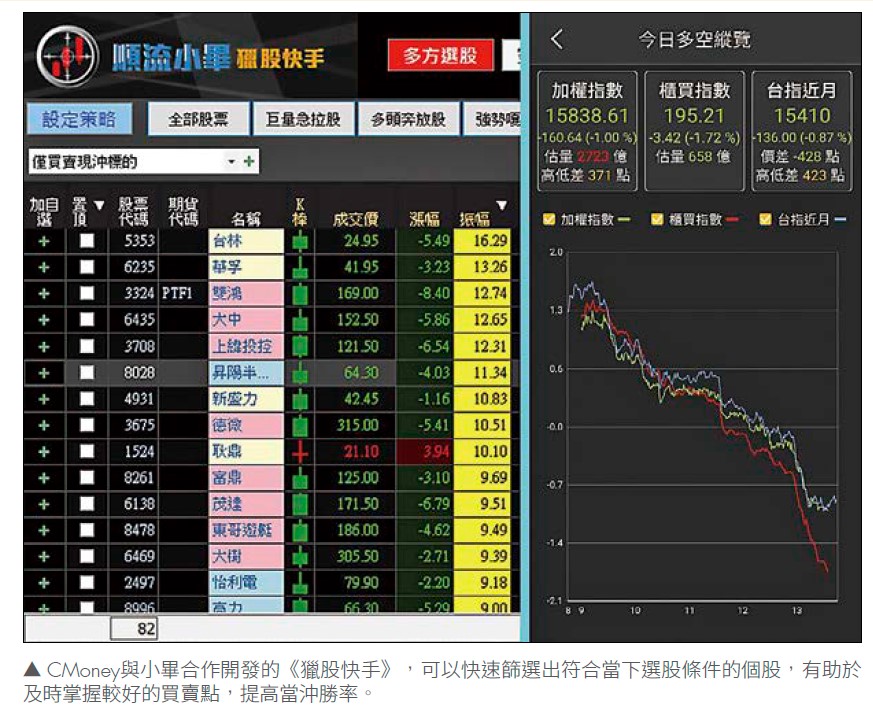The width and height of the screenshot is (873, 715).
Task: Click the 股票代碼 column header
Action: tap(133, 212)
